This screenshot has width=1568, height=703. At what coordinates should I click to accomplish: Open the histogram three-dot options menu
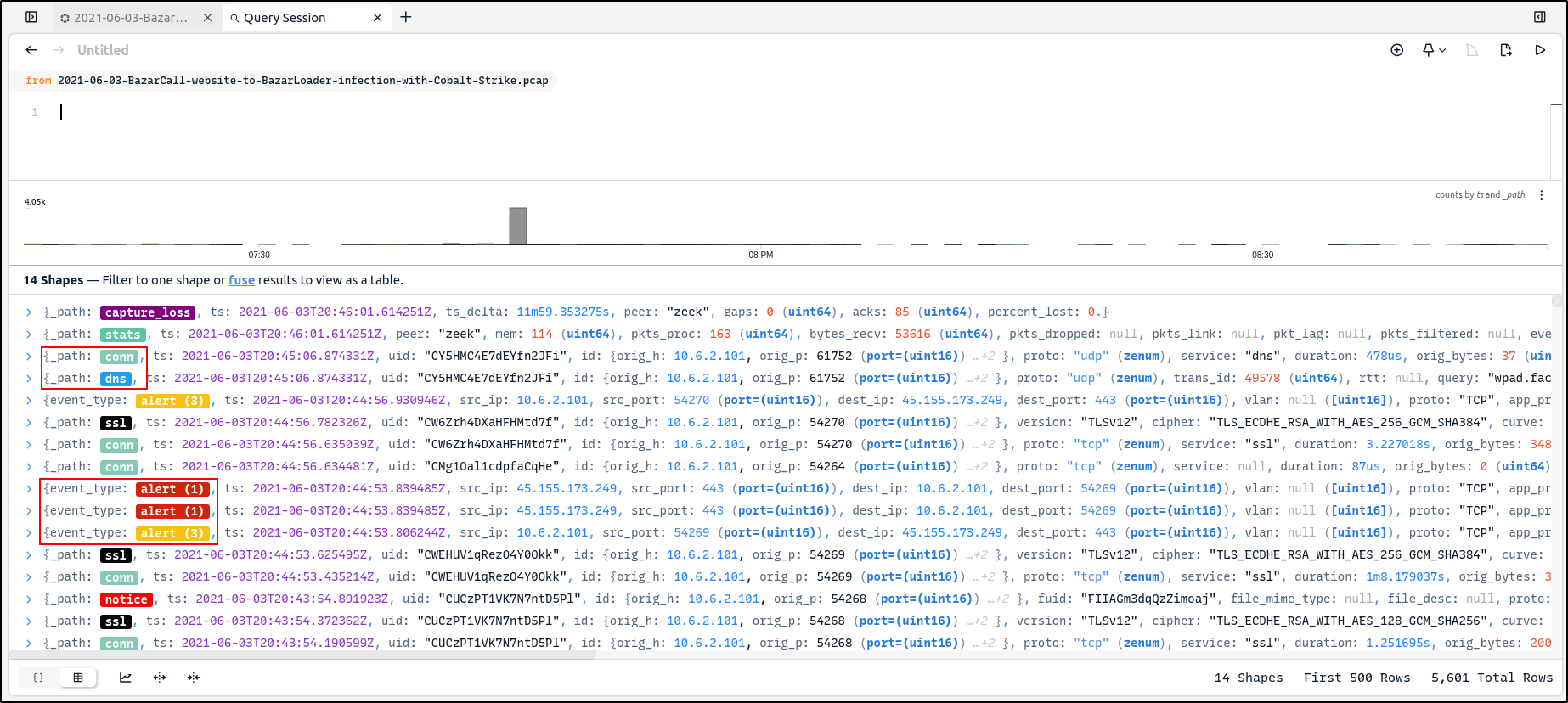coord(1541,195)
